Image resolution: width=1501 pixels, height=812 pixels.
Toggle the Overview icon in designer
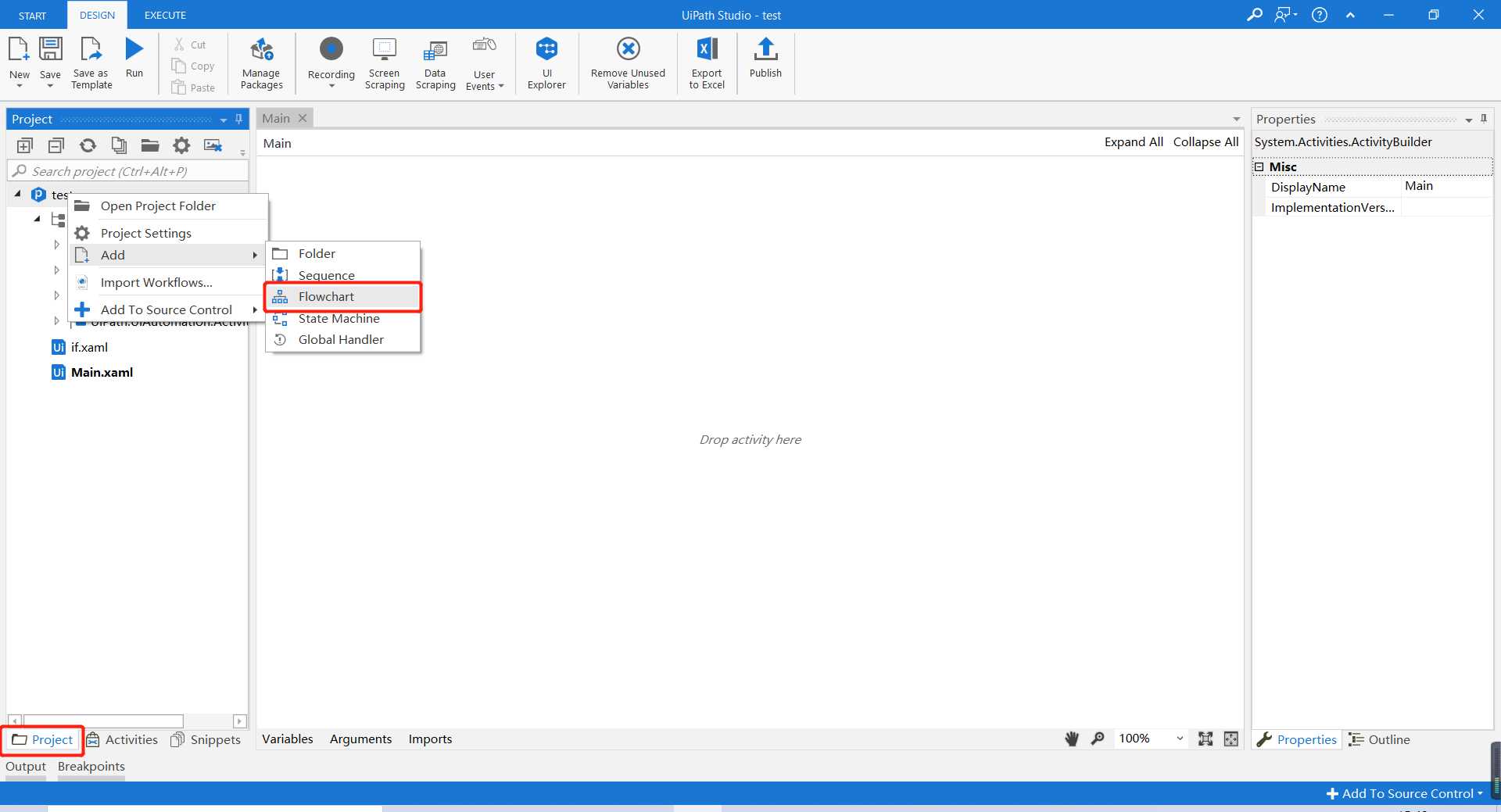[x=1231, y=739]
